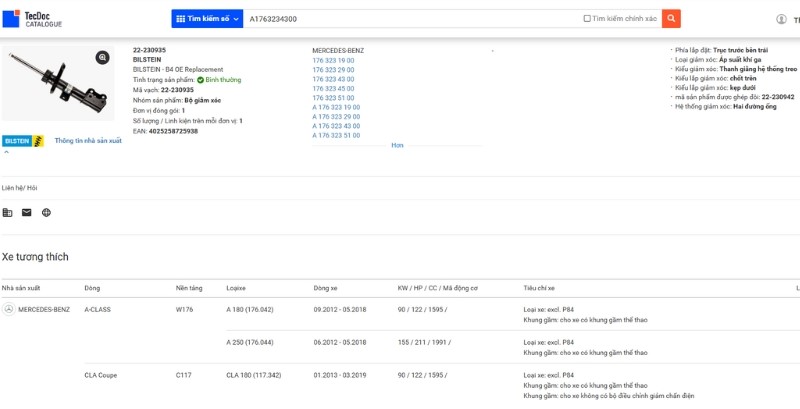Screen dimensions: 800x409
Task: Open OE number 176 323 29 00
Action: point(333,70)
